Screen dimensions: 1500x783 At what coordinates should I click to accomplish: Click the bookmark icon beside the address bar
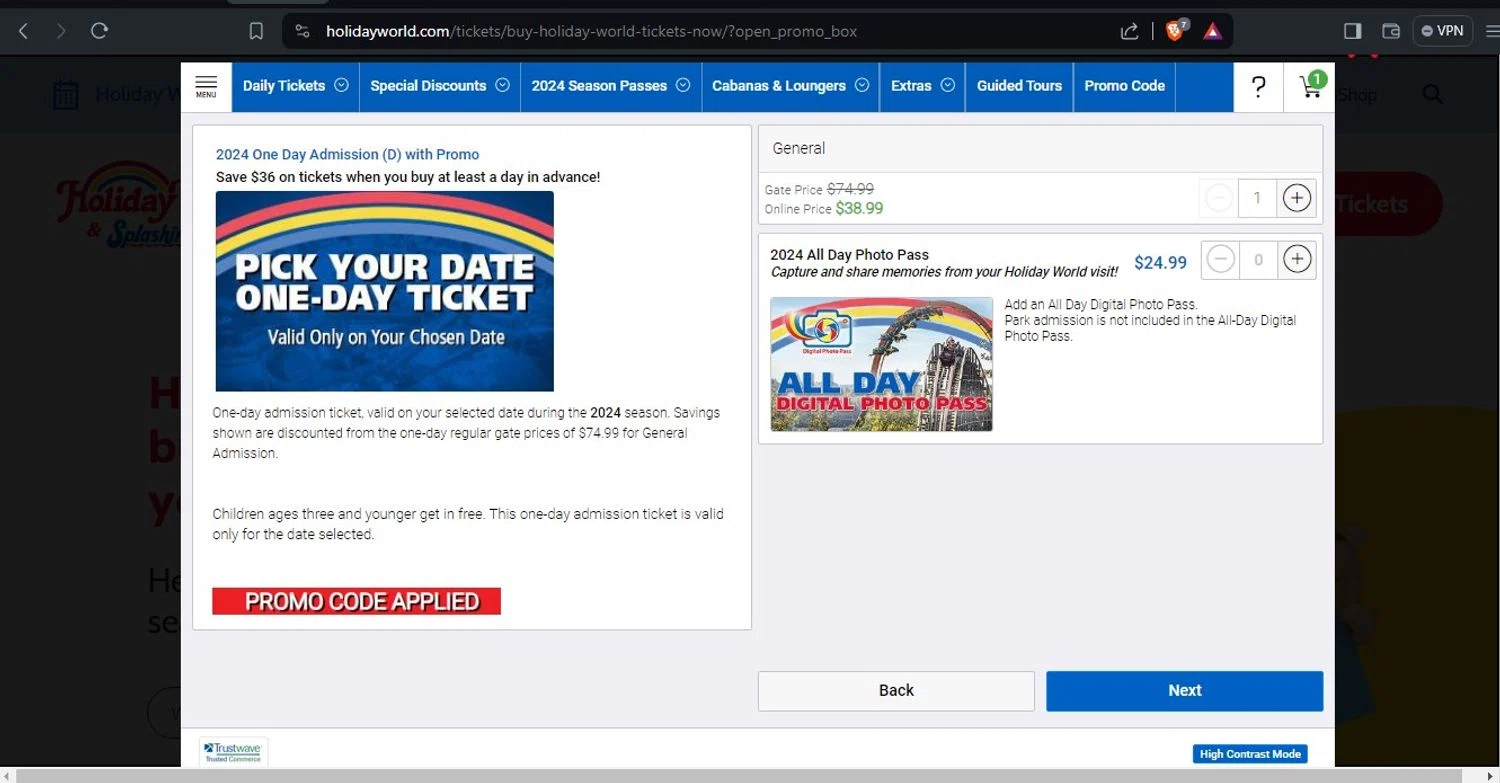(256, 31)
